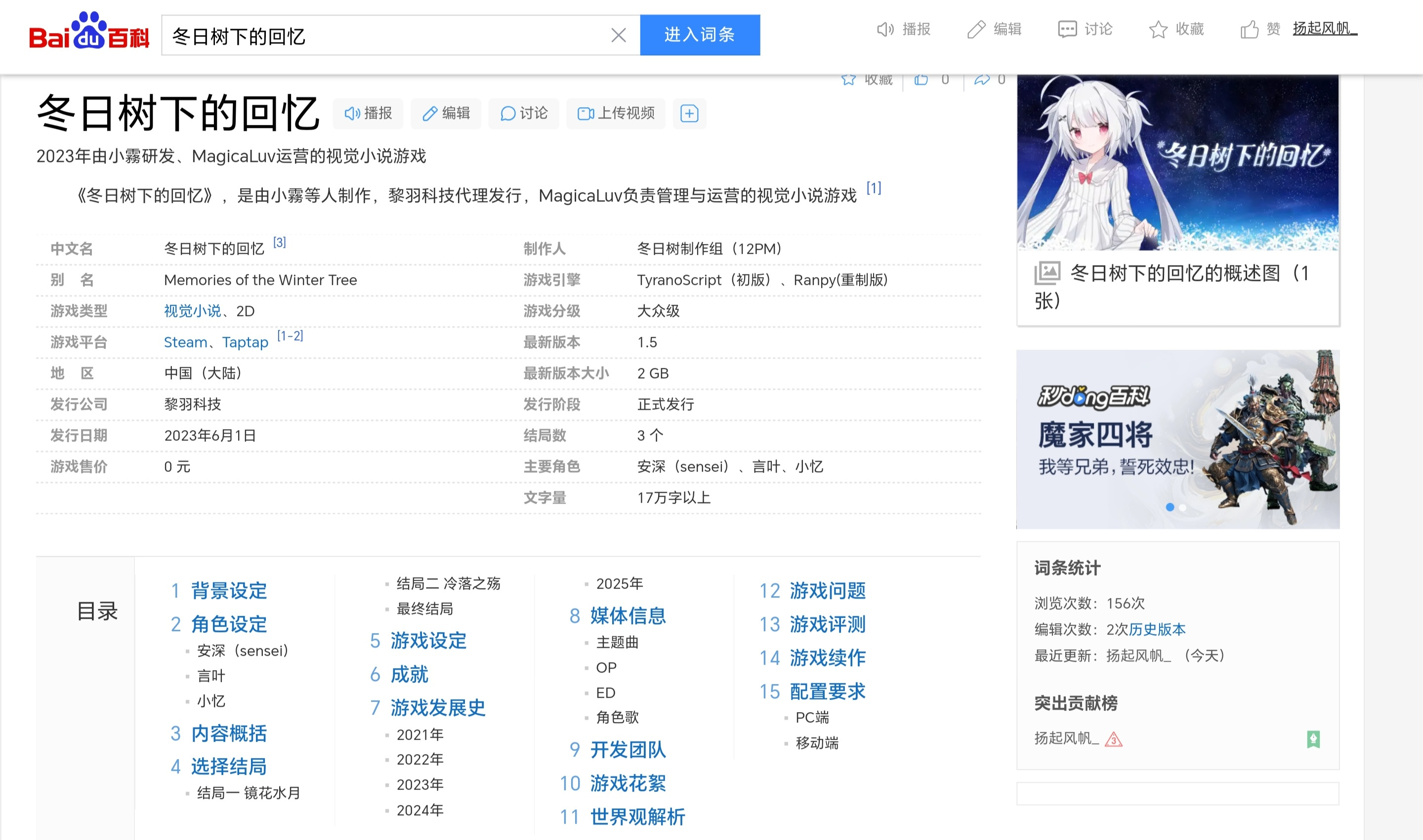Jump to subsection 结局一 镜花水月
The width and height of the screenshot is (1423, 840).
(x=249, y=793)
